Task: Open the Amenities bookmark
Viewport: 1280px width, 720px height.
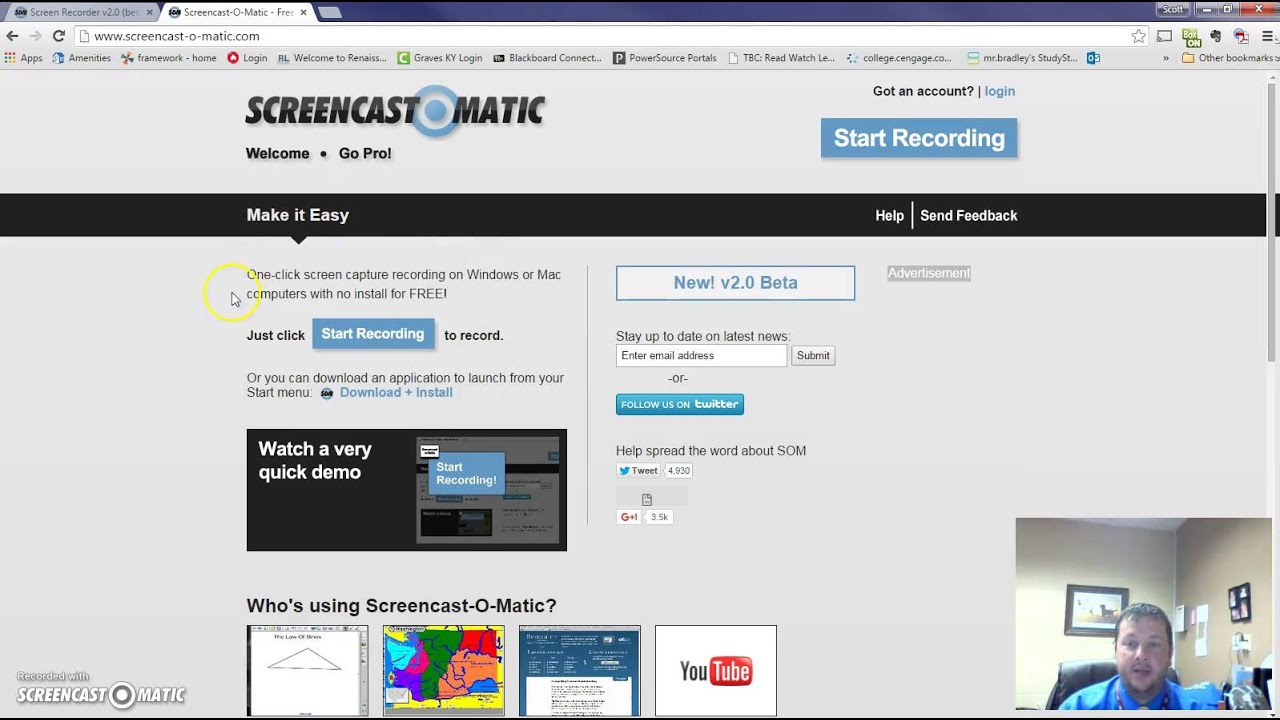Action: tap(82, 58)
